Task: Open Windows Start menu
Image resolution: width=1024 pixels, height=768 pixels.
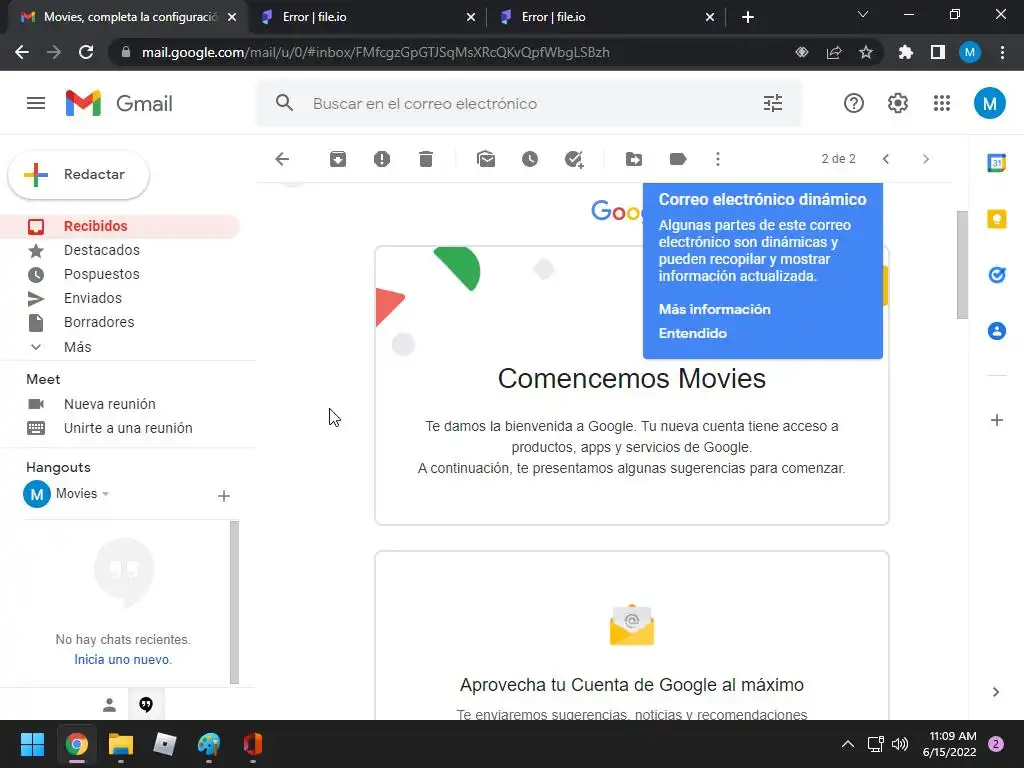Action: pyautogui.click(x=32, y=744)
